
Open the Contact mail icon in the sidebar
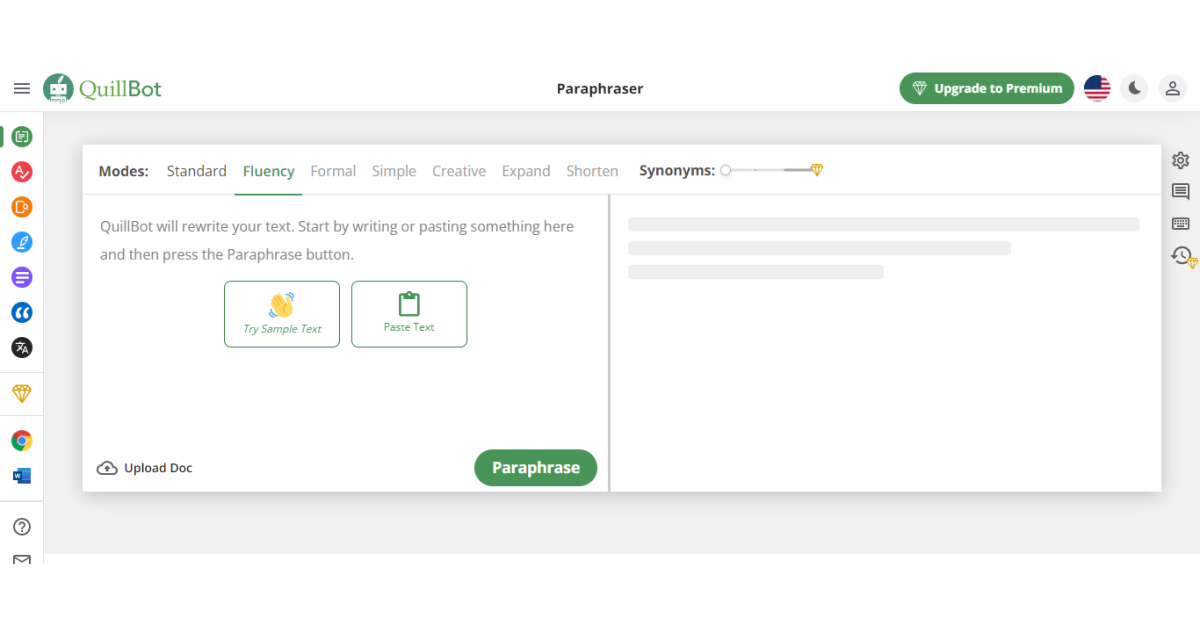22,559
